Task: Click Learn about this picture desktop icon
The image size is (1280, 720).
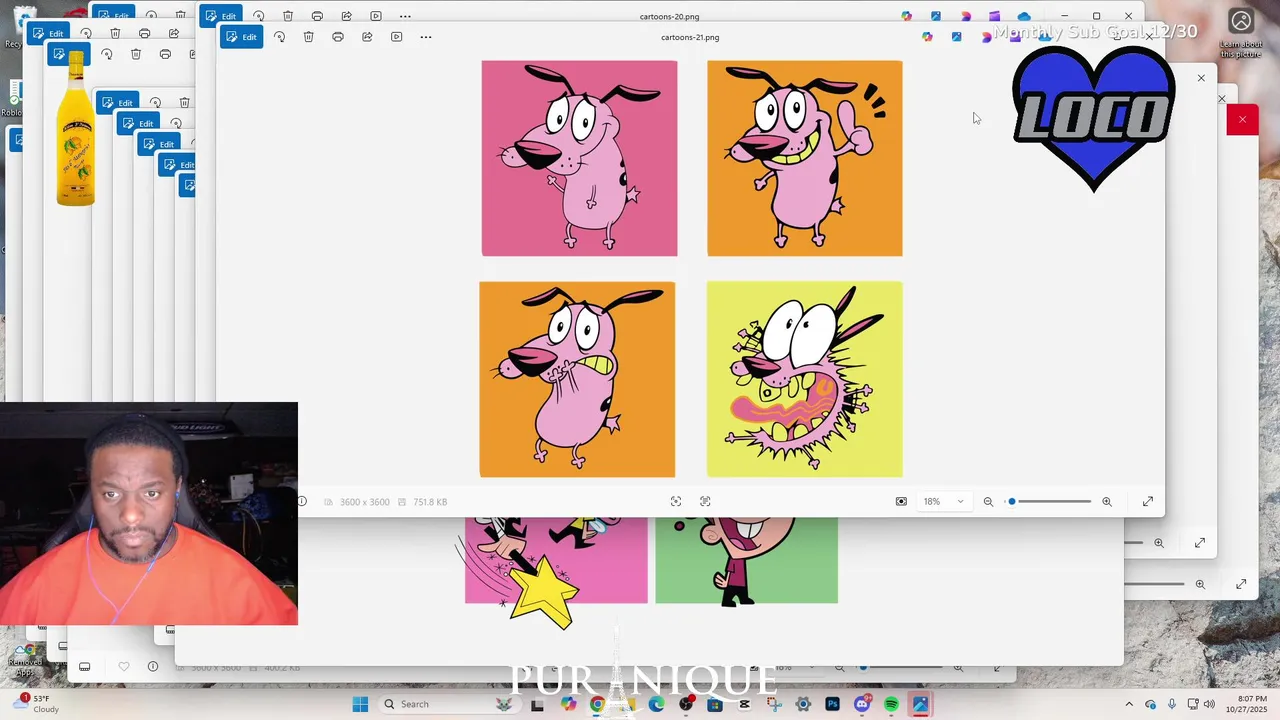Action: 1241,32
